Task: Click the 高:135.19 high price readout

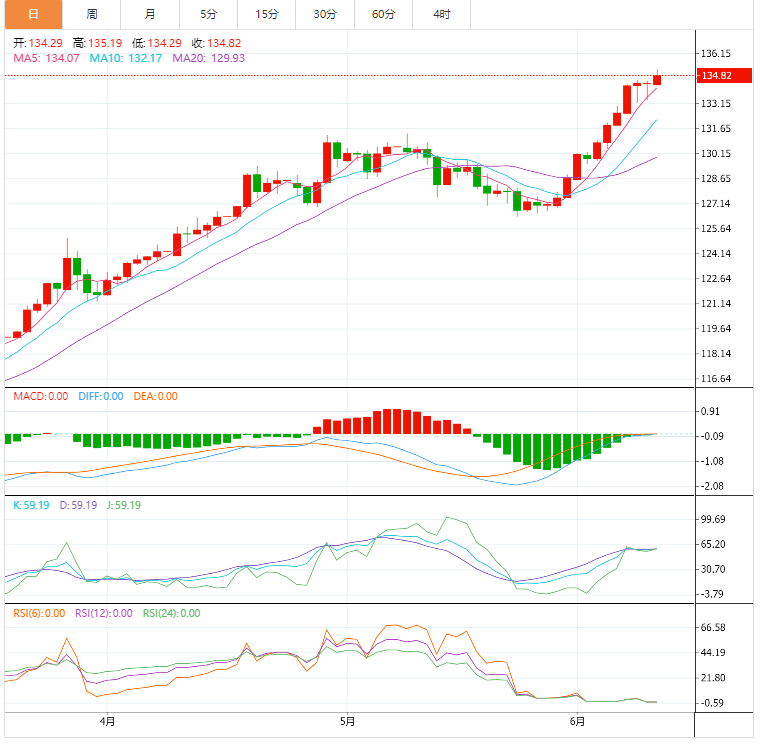Action: pyautogui.click(x=105, y=44)
